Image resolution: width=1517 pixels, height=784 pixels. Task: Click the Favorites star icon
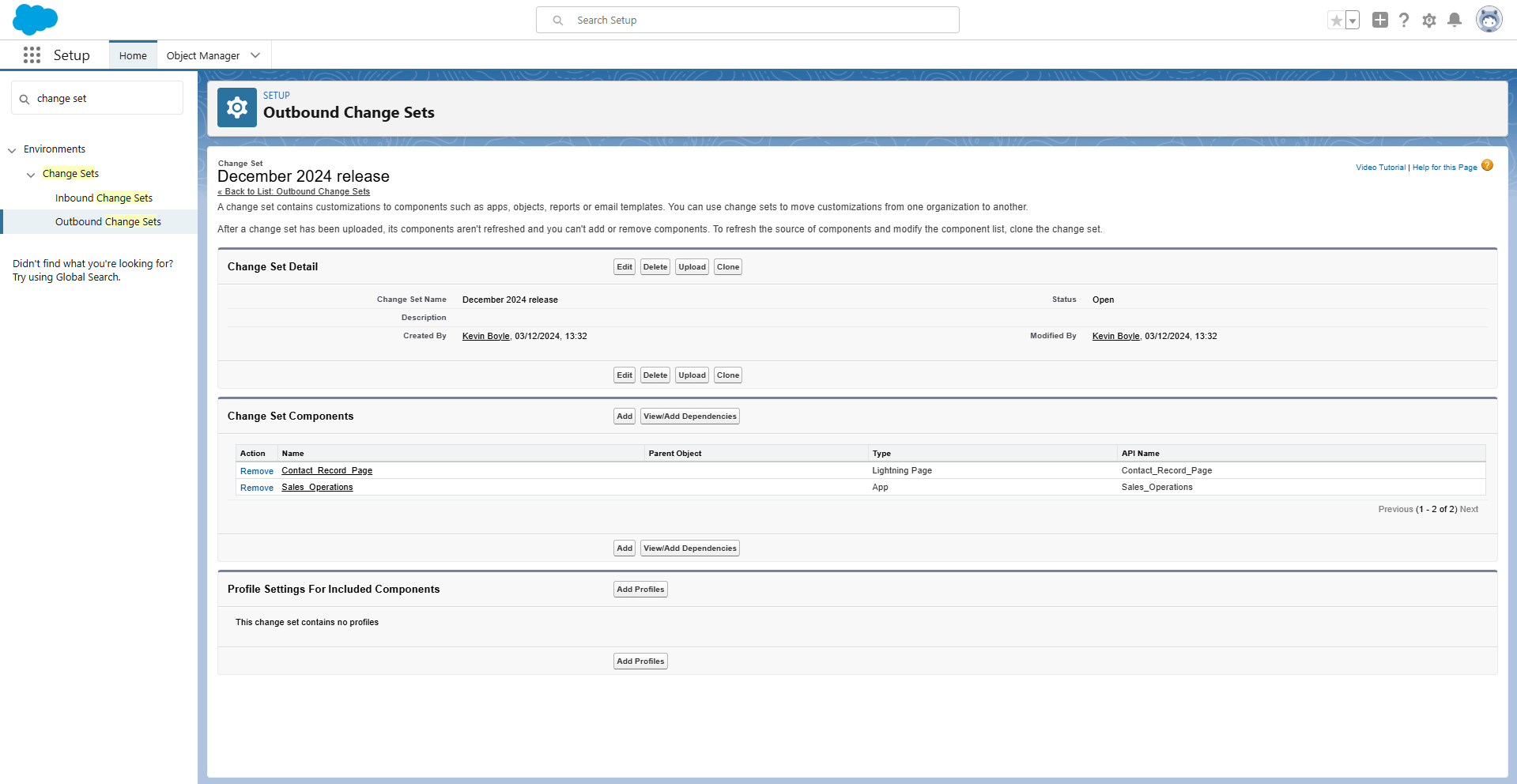(x=1336, y=21)
